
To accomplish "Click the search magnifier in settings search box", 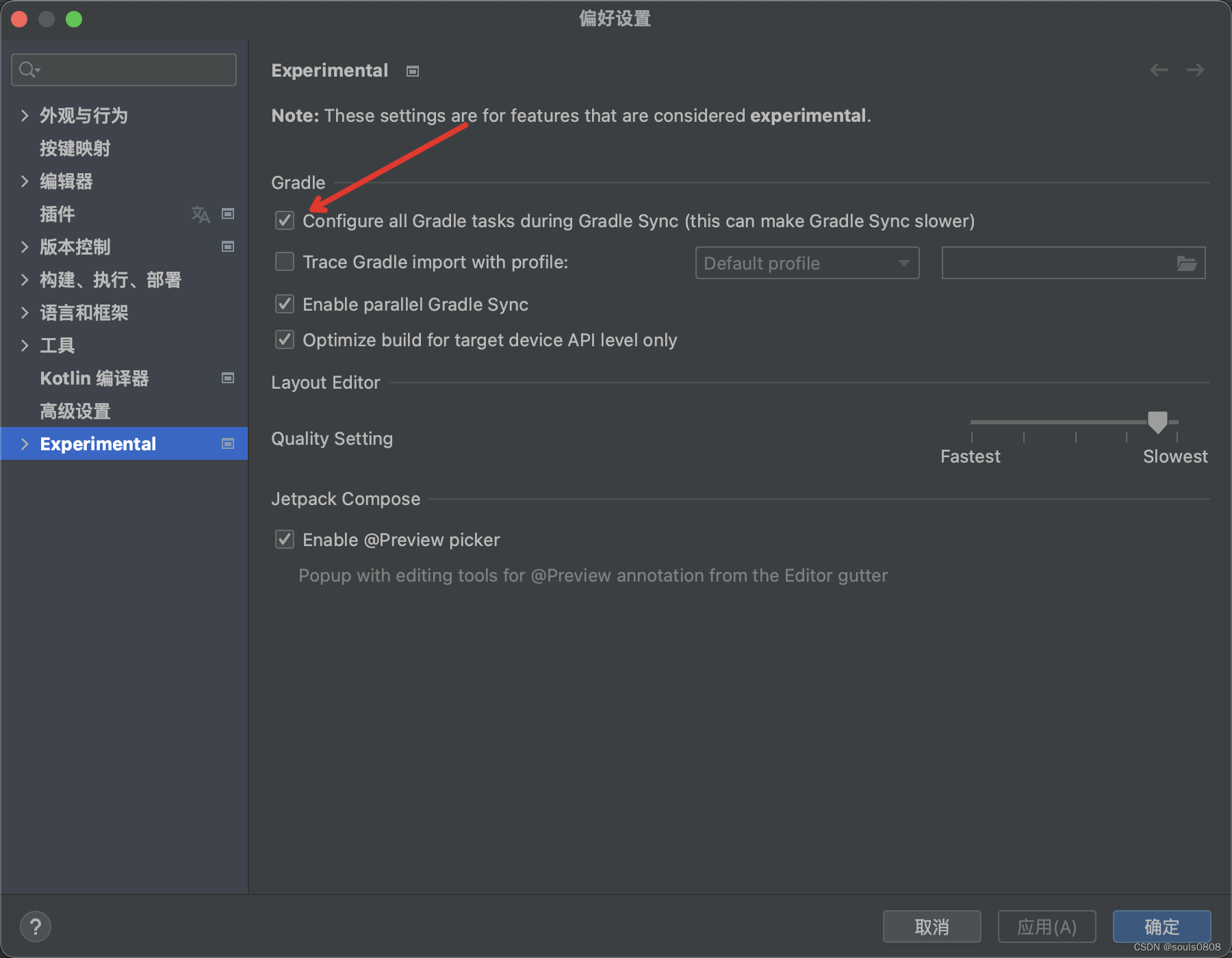I will [x=28, y=69].
